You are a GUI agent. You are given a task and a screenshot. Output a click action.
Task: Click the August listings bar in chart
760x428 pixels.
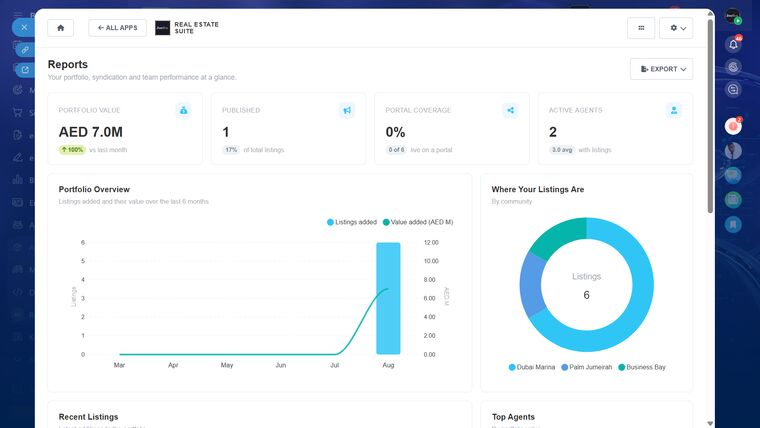point(388,298)
